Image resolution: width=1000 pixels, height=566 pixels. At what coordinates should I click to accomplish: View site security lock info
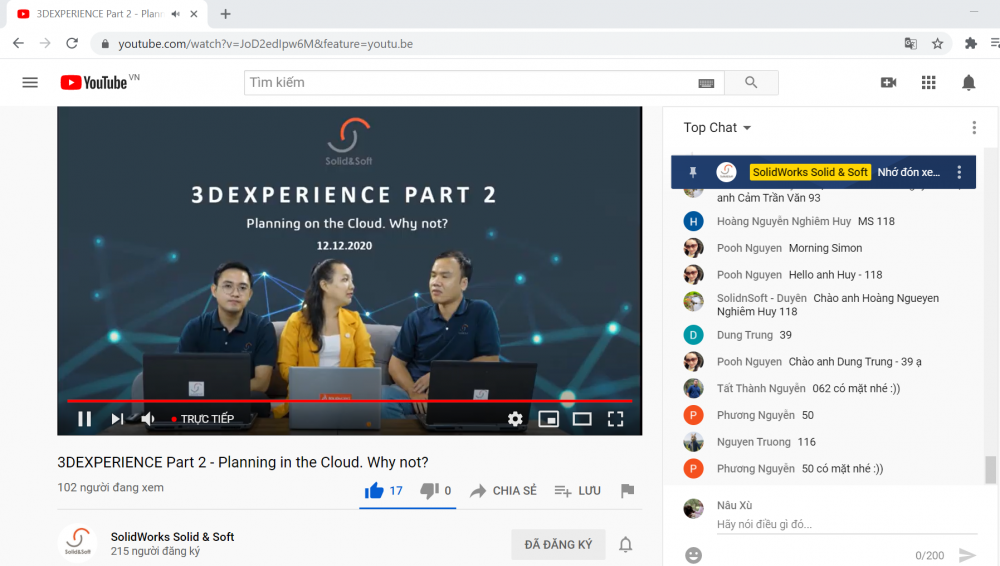[105, 44]
